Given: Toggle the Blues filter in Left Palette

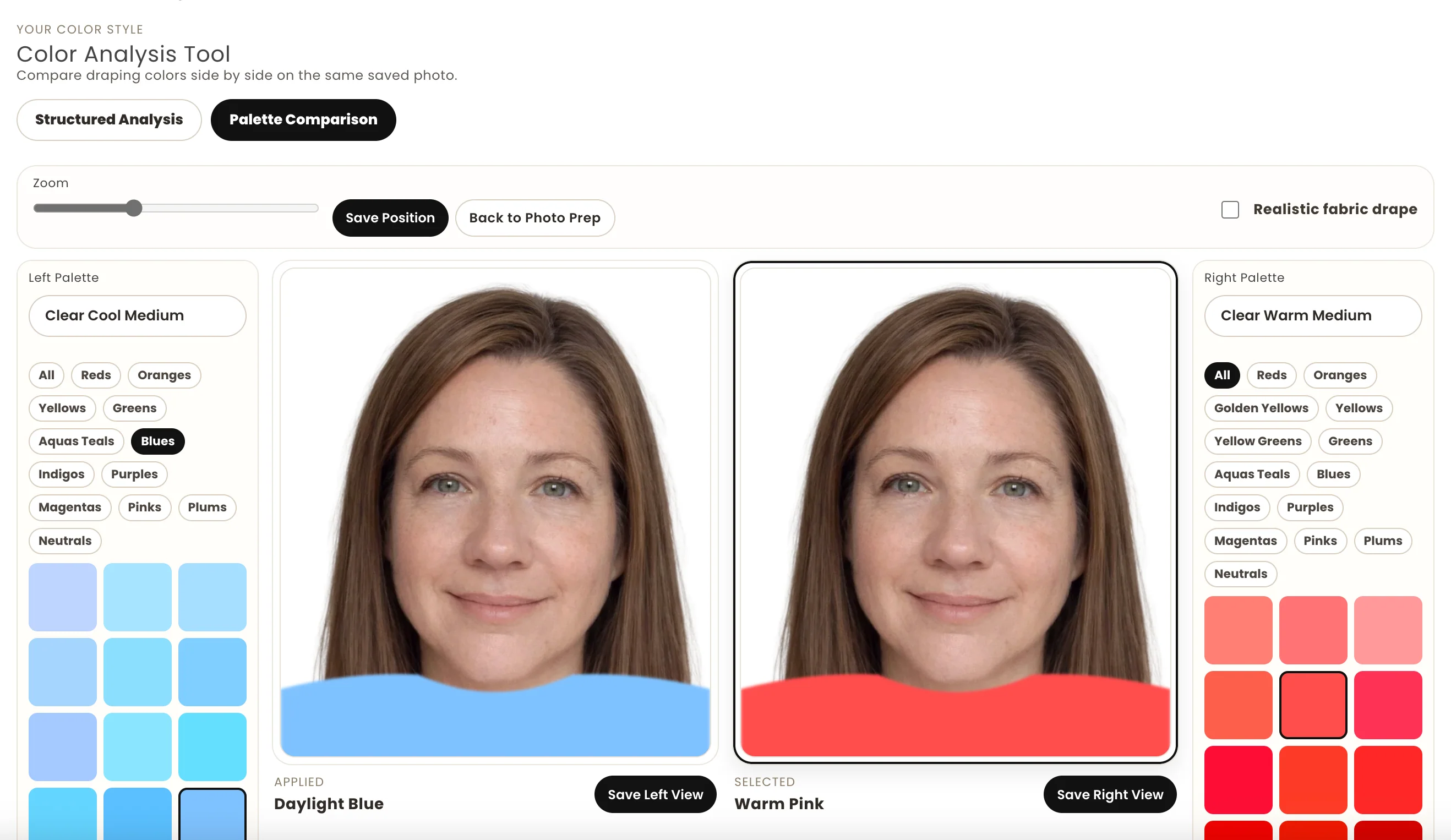Looking at the screenshot, I should pos(158,441).
